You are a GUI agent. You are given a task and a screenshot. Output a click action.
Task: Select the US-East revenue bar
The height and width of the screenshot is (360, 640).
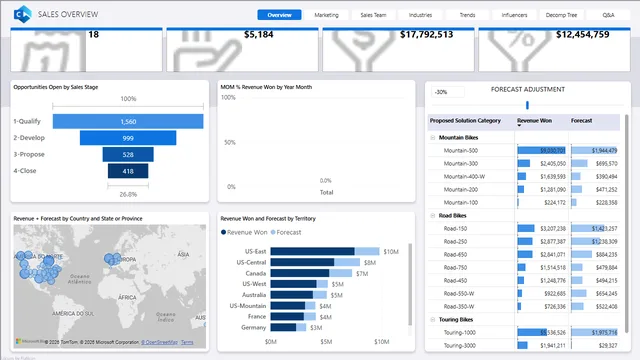pyautogui.click(x=312, y=251)
